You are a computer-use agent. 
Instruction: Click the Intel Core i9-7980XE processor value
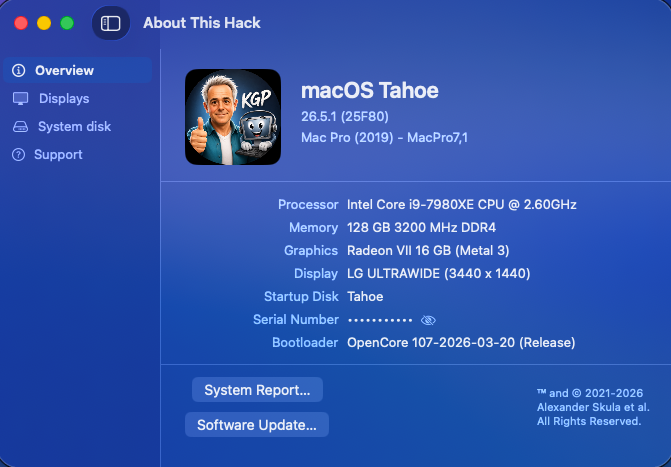[x=462, y=205]
